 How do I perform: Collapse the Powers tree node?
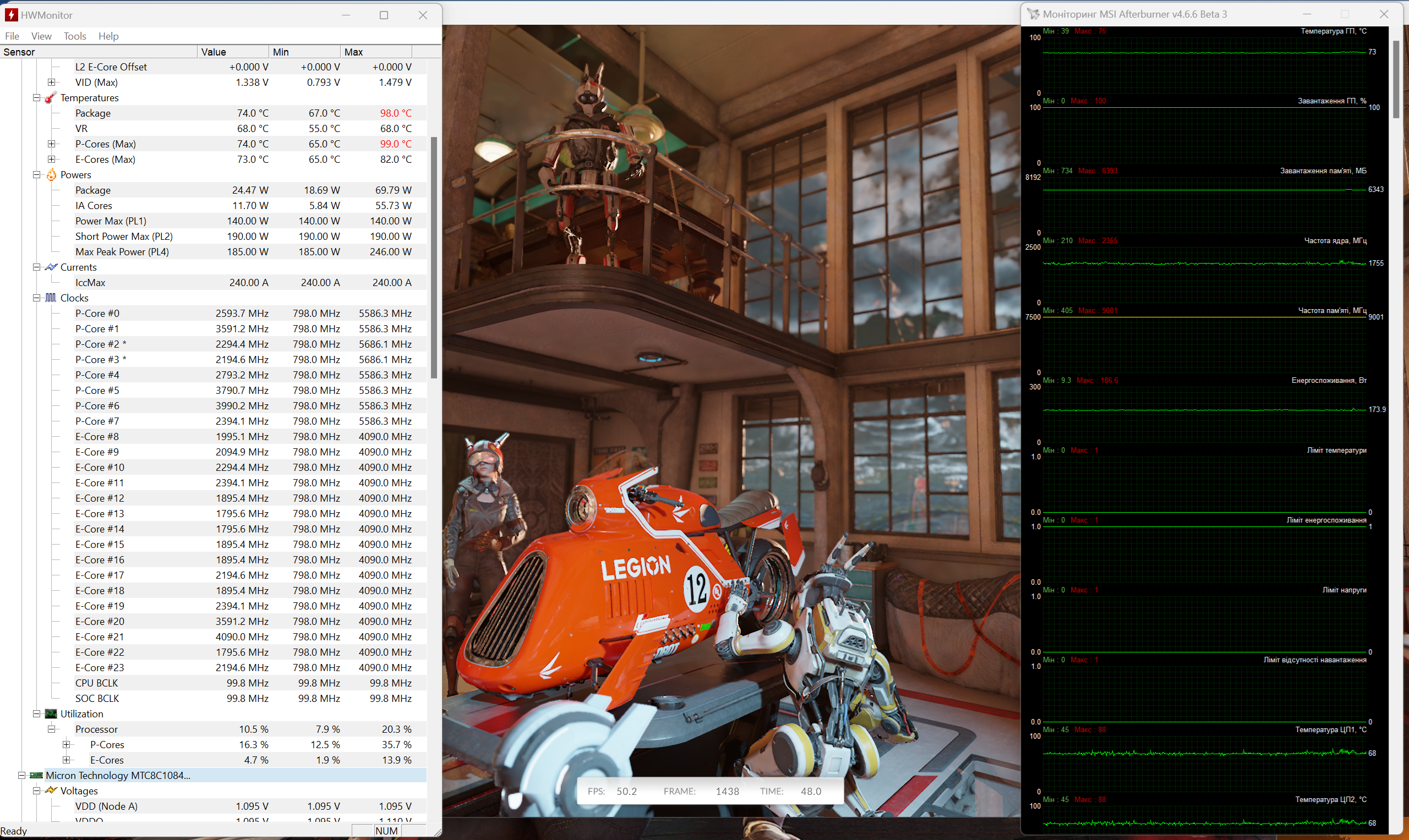(x=37, y=174)
